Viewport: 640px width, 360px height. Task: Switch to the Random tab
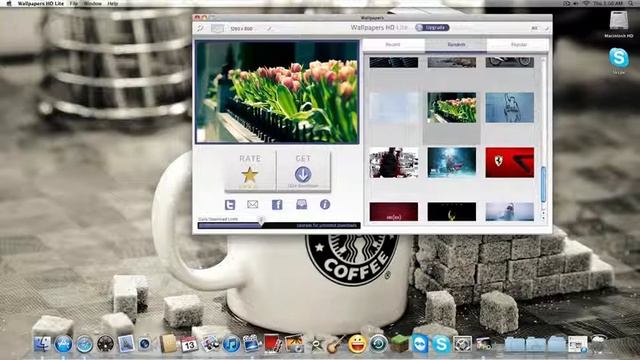[456, 44]
